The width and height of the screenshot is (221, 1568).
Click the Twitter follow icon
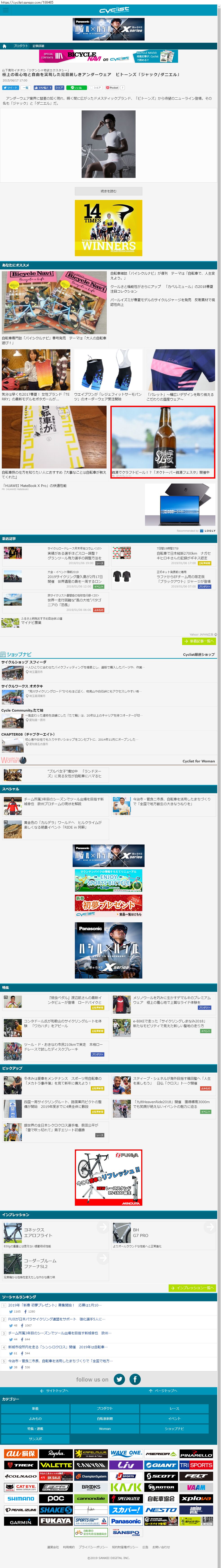[119, 1379]
